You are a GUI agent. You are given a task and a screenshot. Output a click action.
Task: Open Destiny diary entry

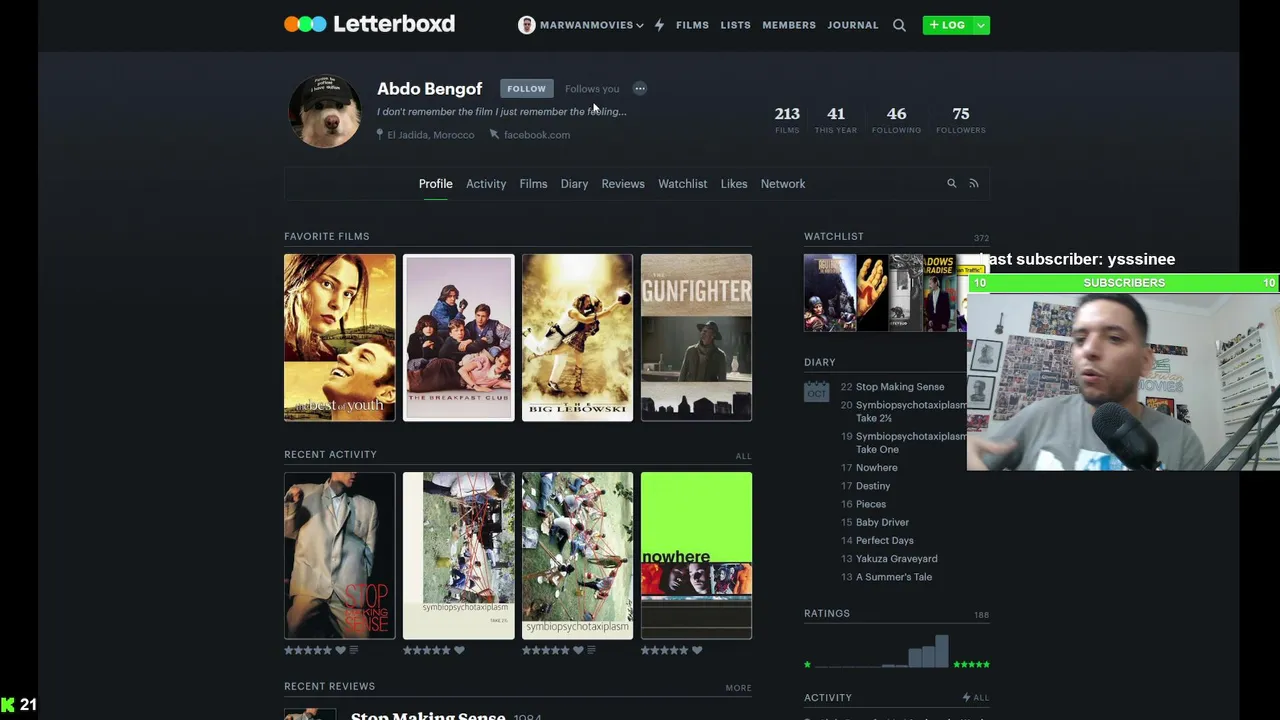tap(873, 486)
